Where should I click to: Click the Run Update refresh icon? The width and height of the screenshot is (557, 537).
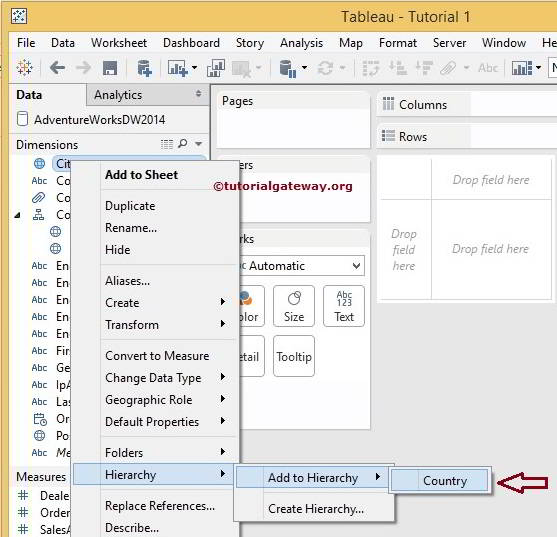[326, 67]
